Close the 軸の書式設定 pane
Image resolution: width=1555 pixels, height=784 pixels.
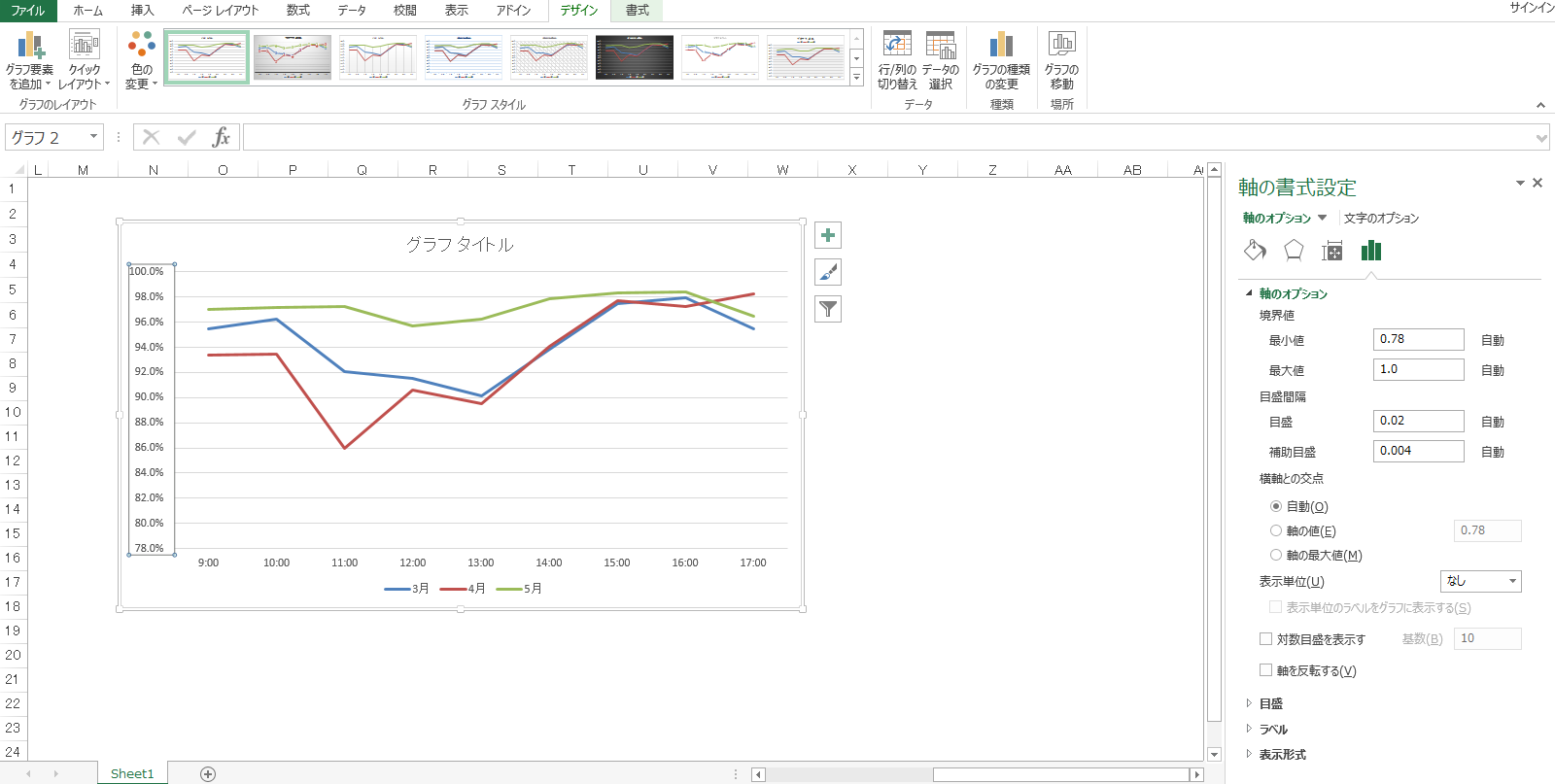point(1538,183)
